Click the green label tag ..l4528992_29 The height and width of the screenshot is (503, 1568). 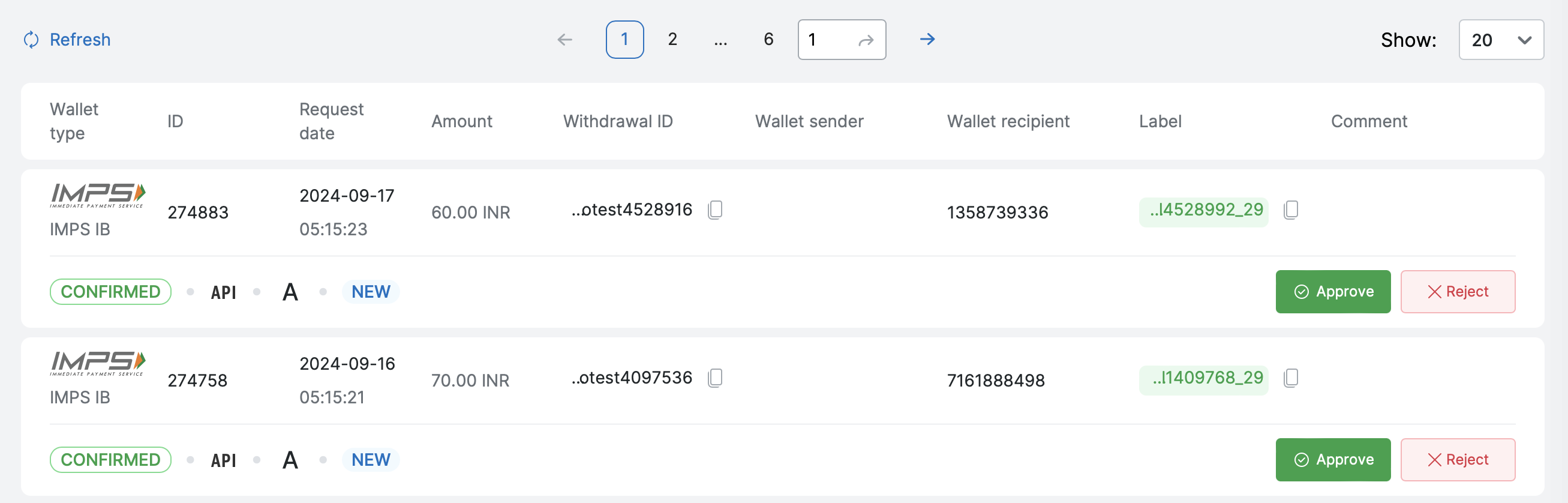point(1203,211)
